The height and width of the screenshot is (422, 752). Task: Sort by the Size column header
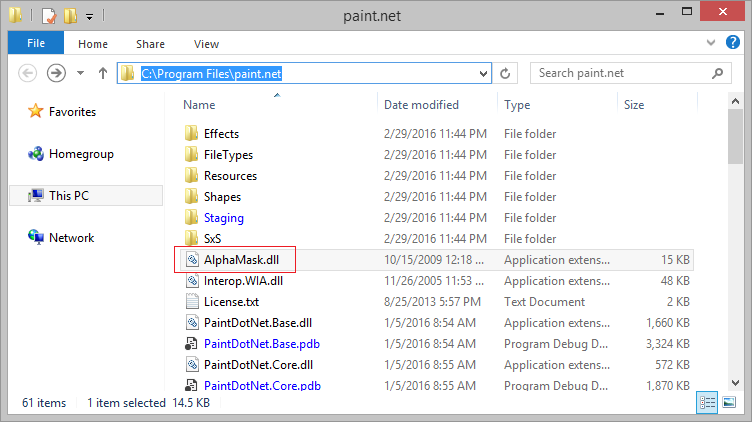(634, 105)
